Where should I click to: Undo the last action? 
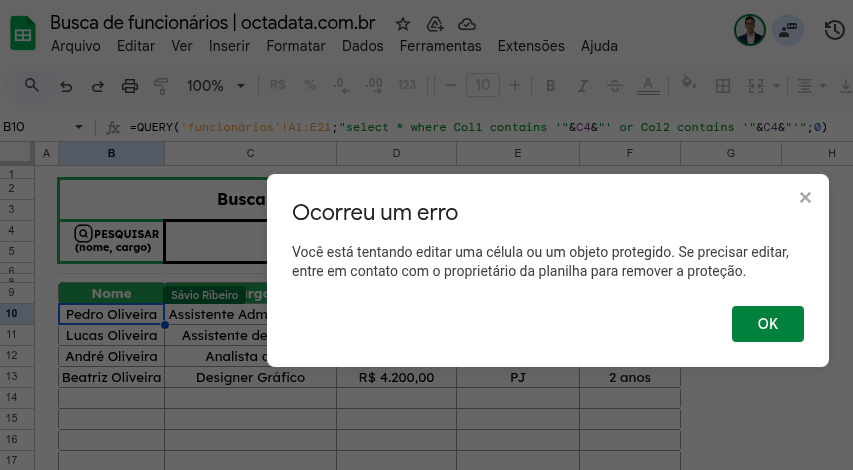(x=66, y=86)
